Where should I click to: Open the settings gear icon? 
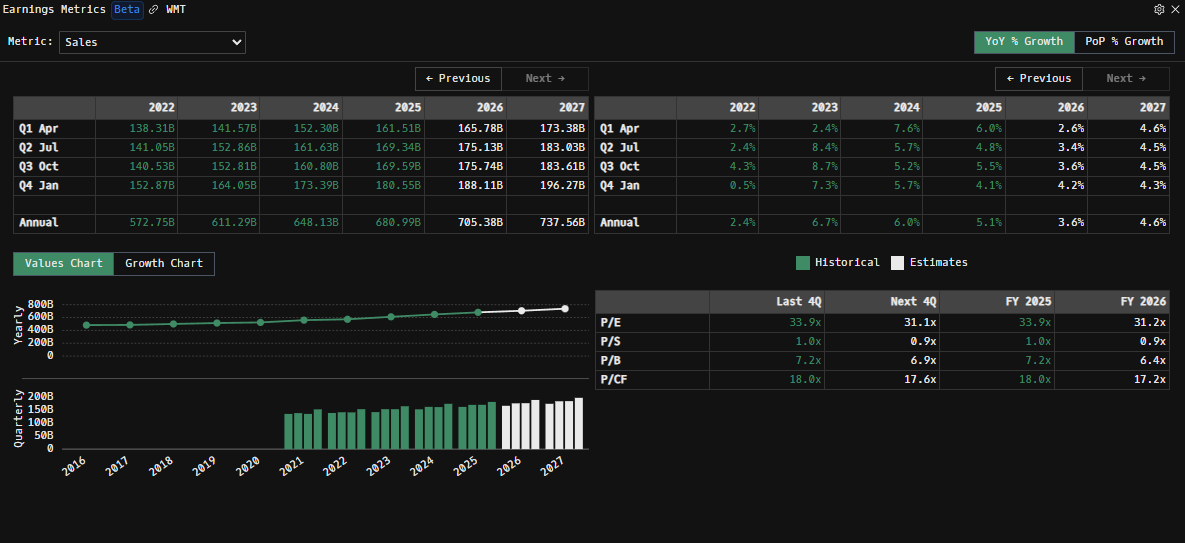click(1159, 10)
